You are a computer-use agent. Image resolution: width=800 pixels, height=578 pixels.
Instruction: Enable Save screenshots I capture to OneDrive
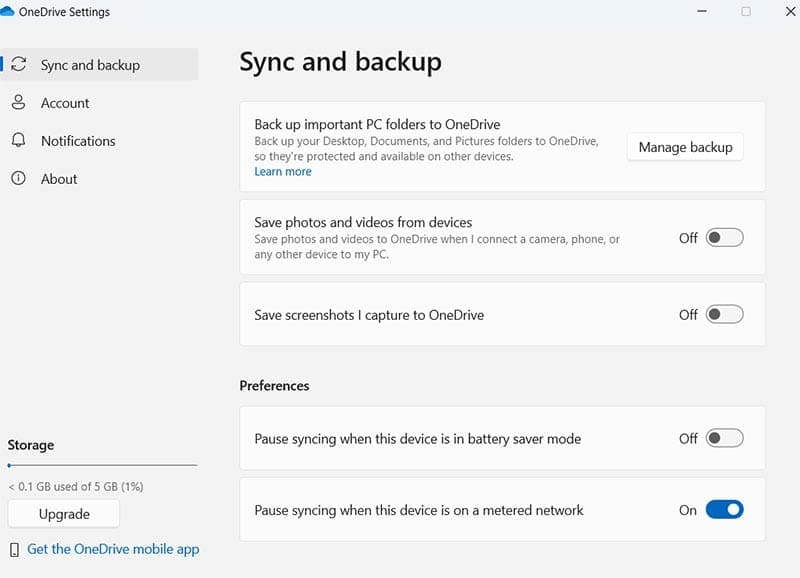724,314
